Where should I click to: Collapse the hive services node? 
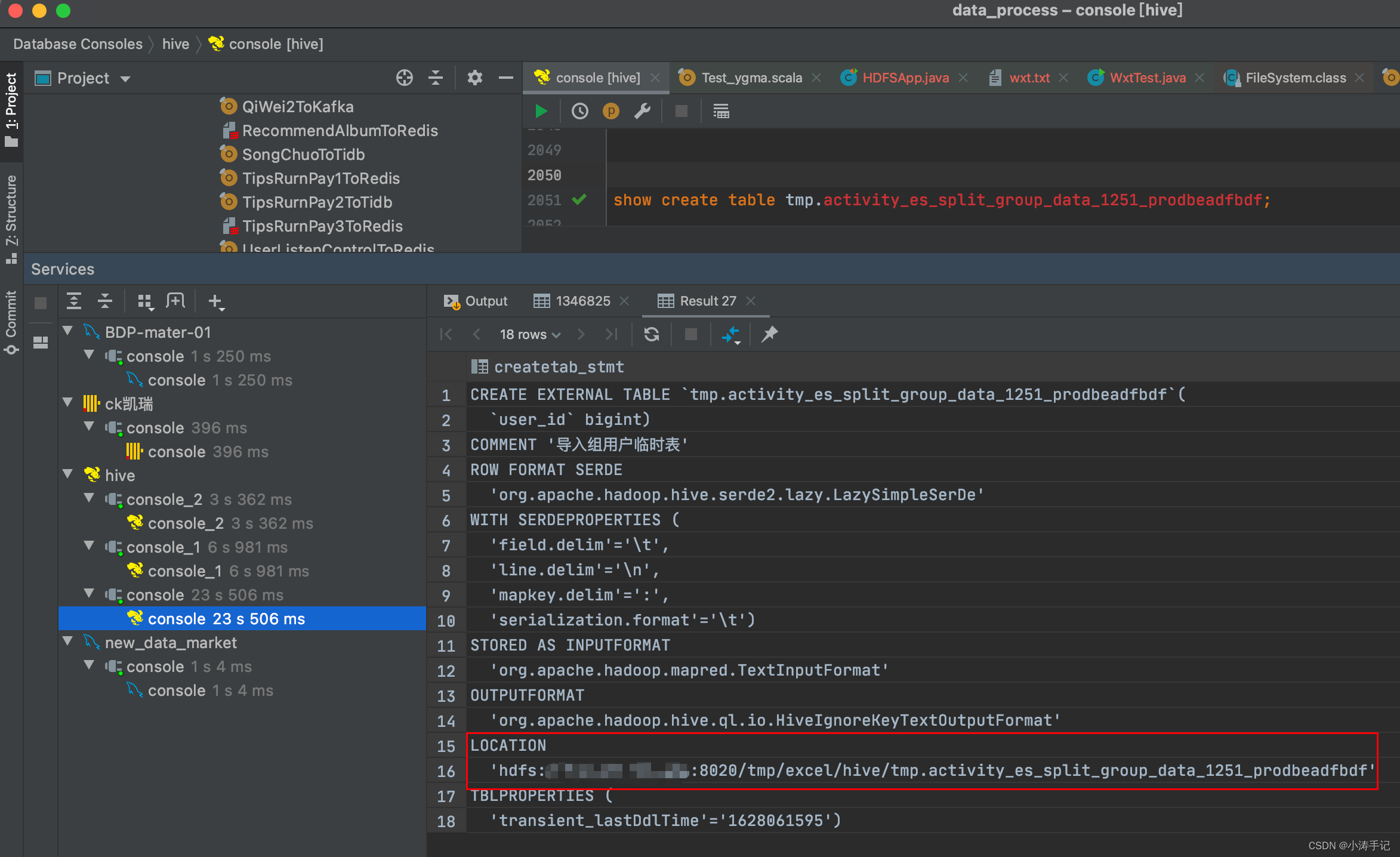68,474
